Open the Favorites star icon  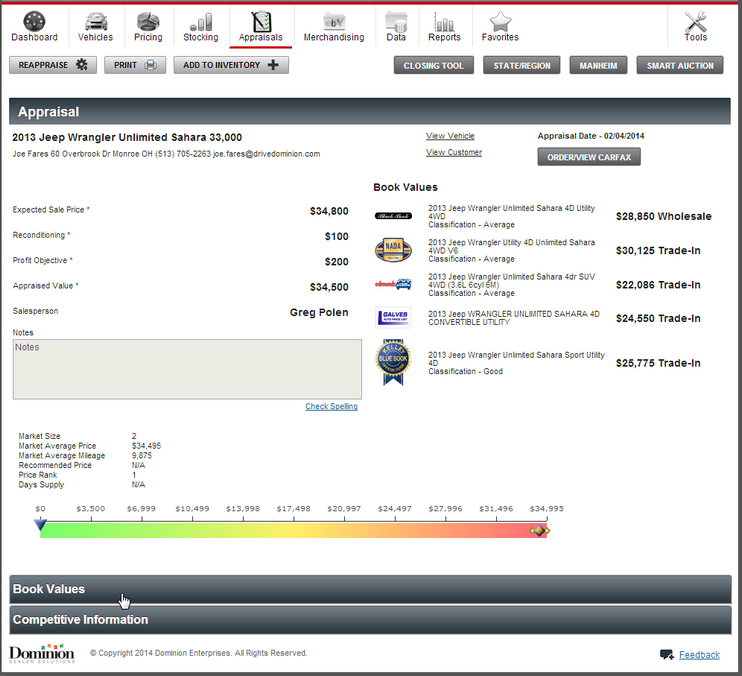click(x=500, y=21)
